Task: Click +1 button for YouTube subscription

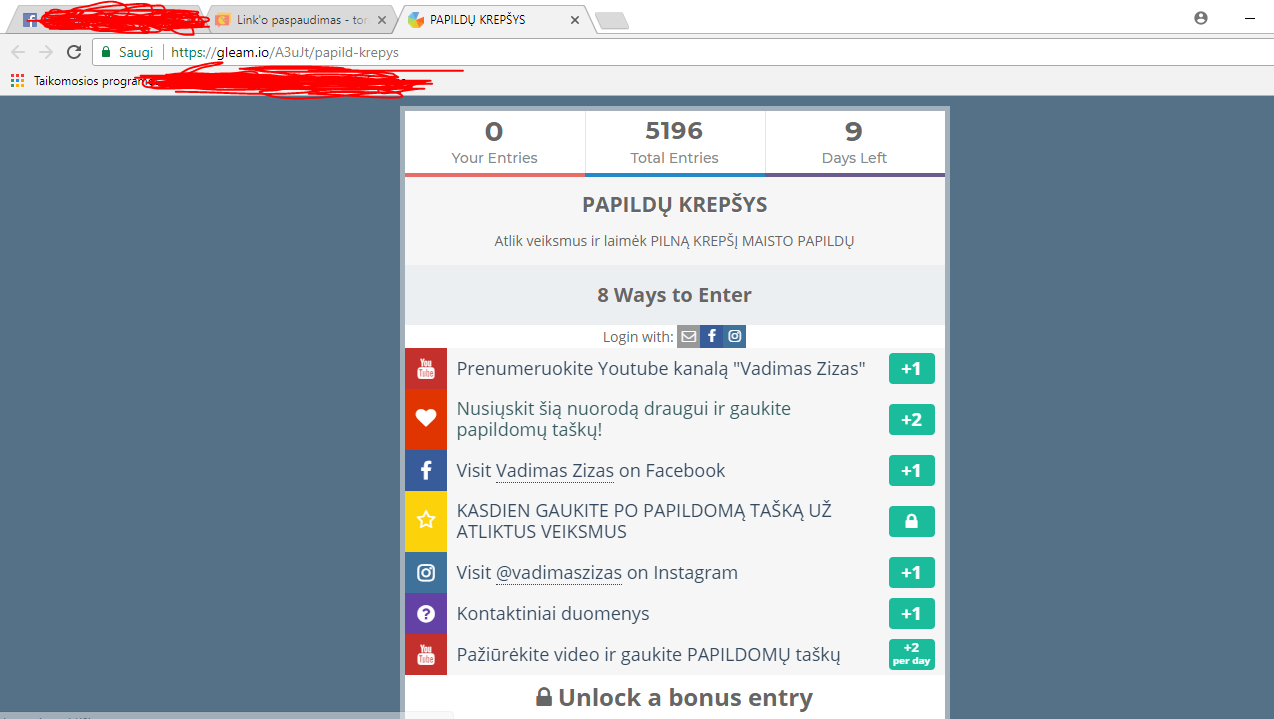Action: 911,369
